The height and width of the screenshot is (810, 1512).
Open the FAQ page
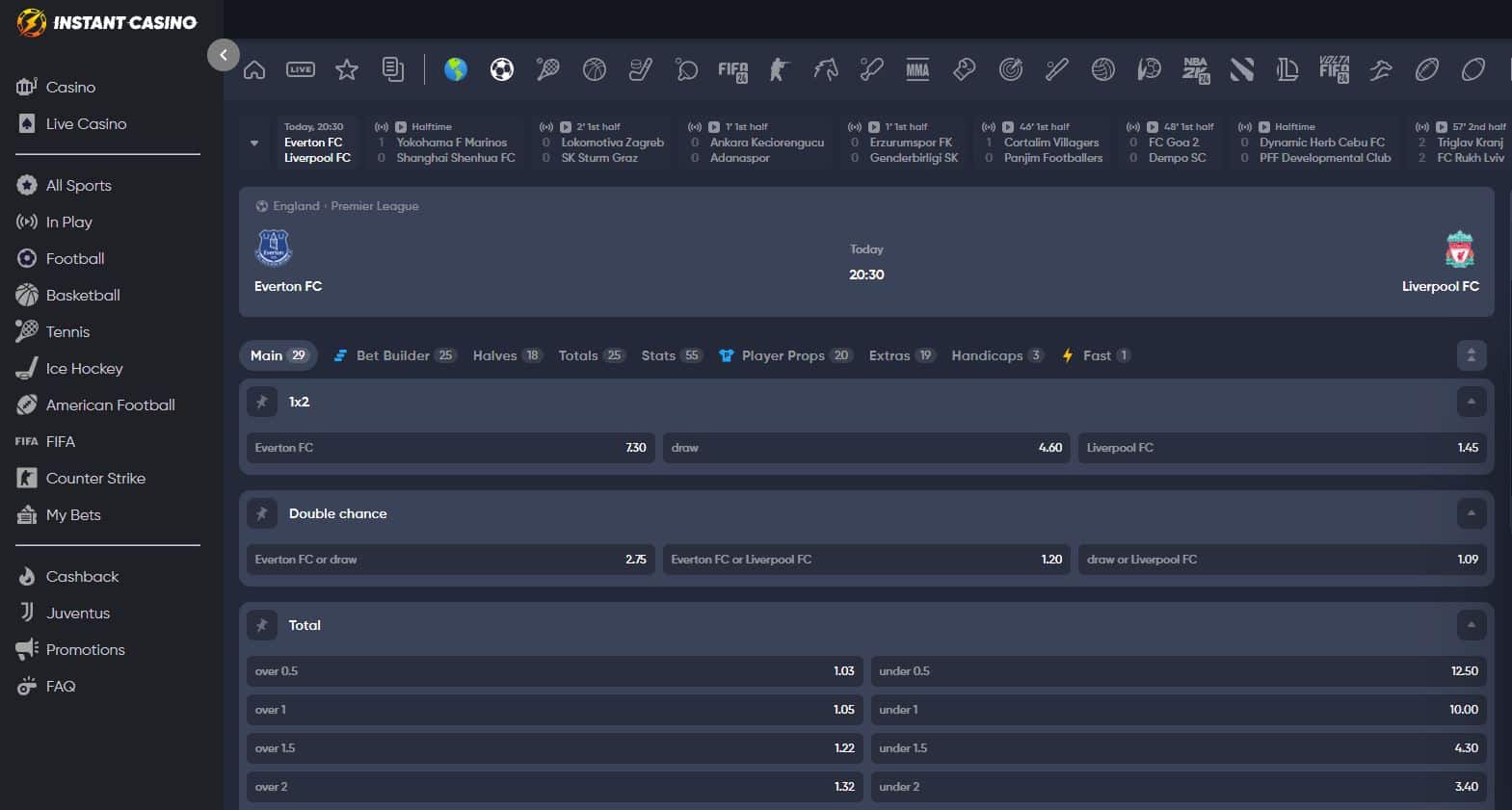point(46,686)
